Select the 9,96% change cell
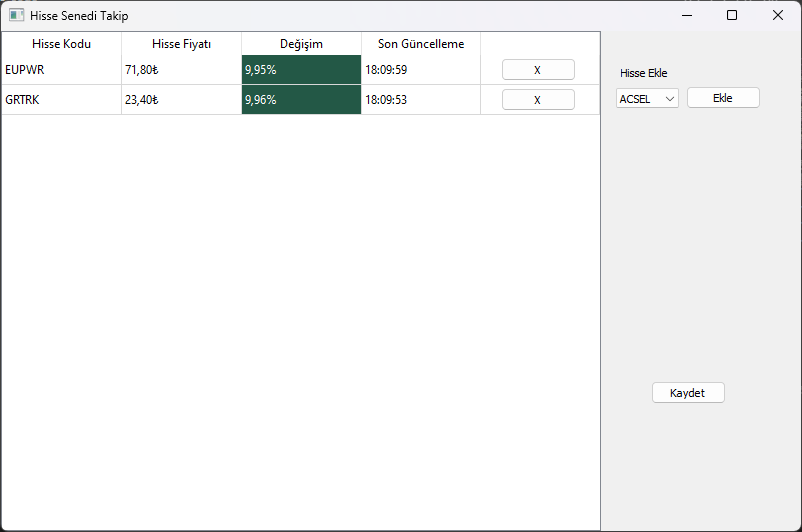Screen dimensions: 802x532 [x=301, y=100]
